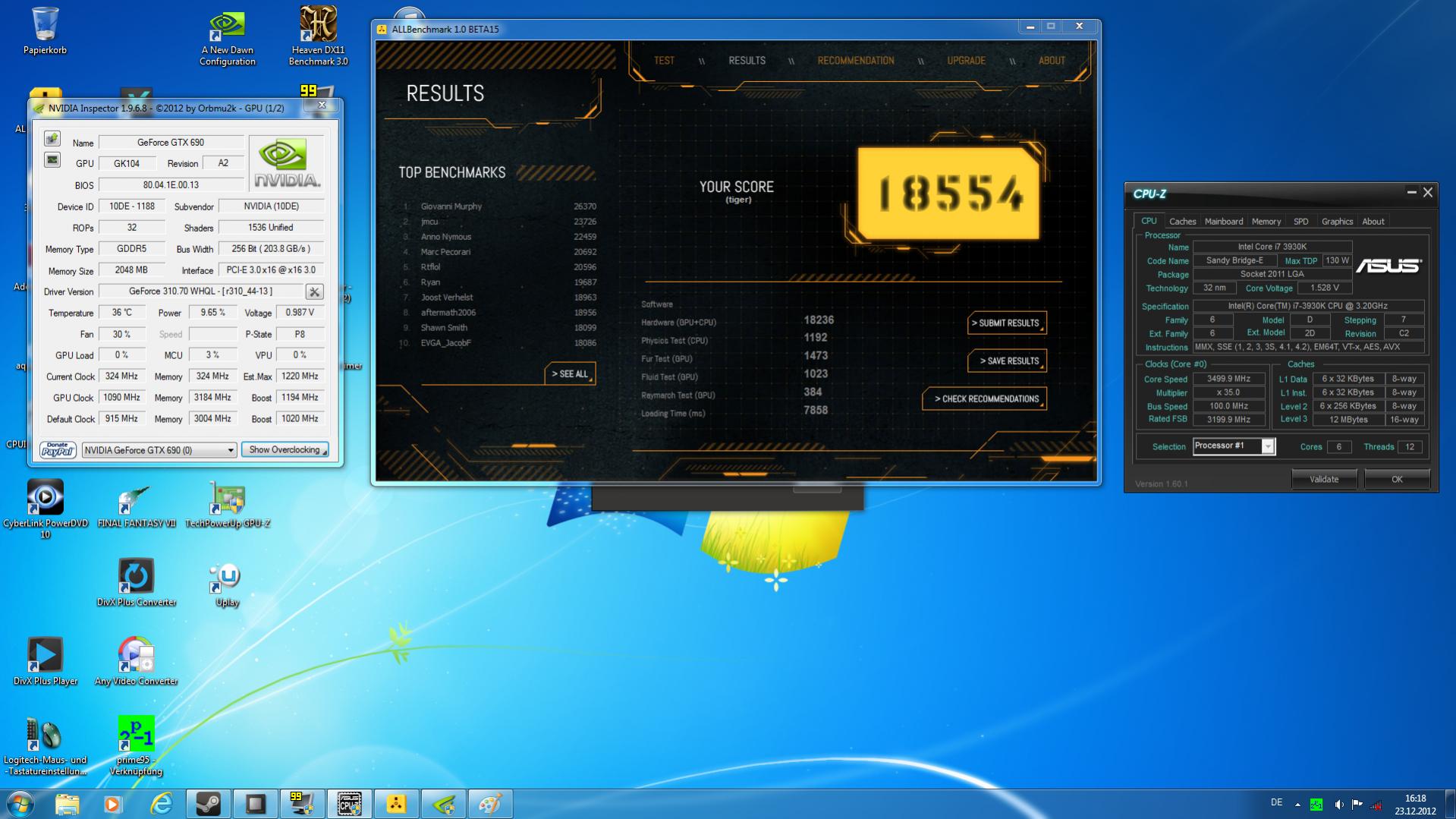Image resolution: width=1456 pixels, height=819 pixels.
Task: Click SEE ALL top benchmarks
Action: click(570, 374)
